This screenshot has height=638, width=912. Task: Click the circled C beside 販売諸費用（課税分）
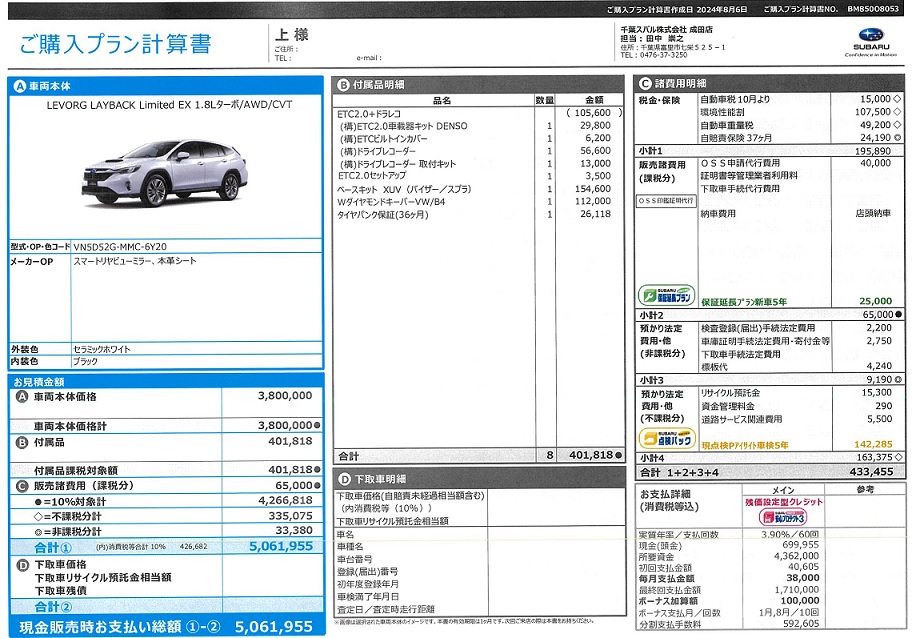click(x=22, y=486)
